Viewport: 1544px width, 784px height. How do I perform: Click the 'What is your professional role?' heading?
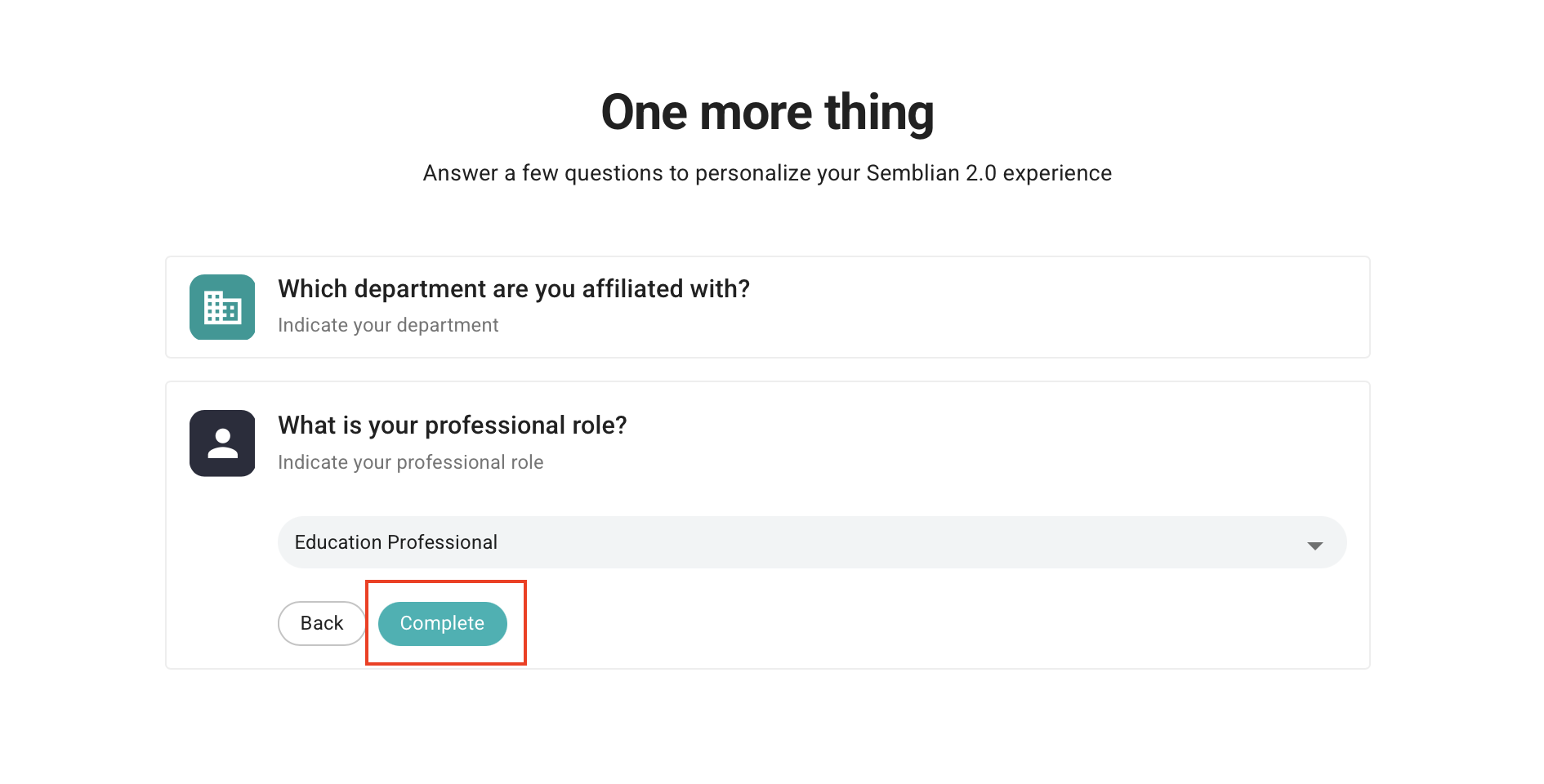pos(452,425)
